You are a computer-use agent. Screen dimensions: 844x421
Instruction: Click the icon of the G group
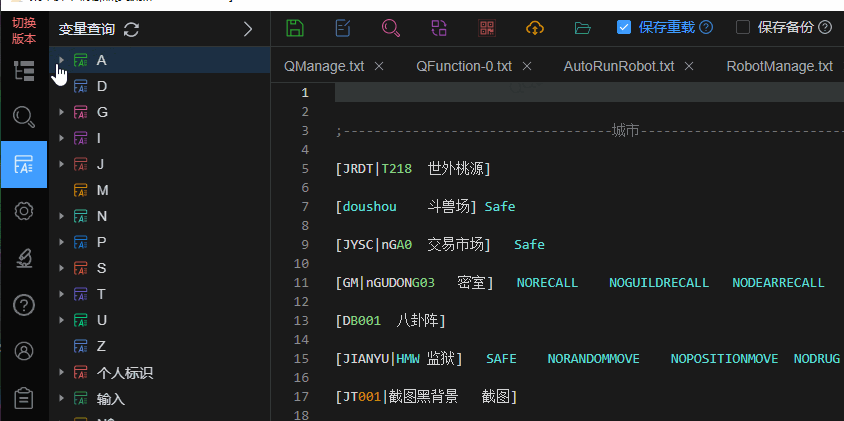click(x=80, y=112)
